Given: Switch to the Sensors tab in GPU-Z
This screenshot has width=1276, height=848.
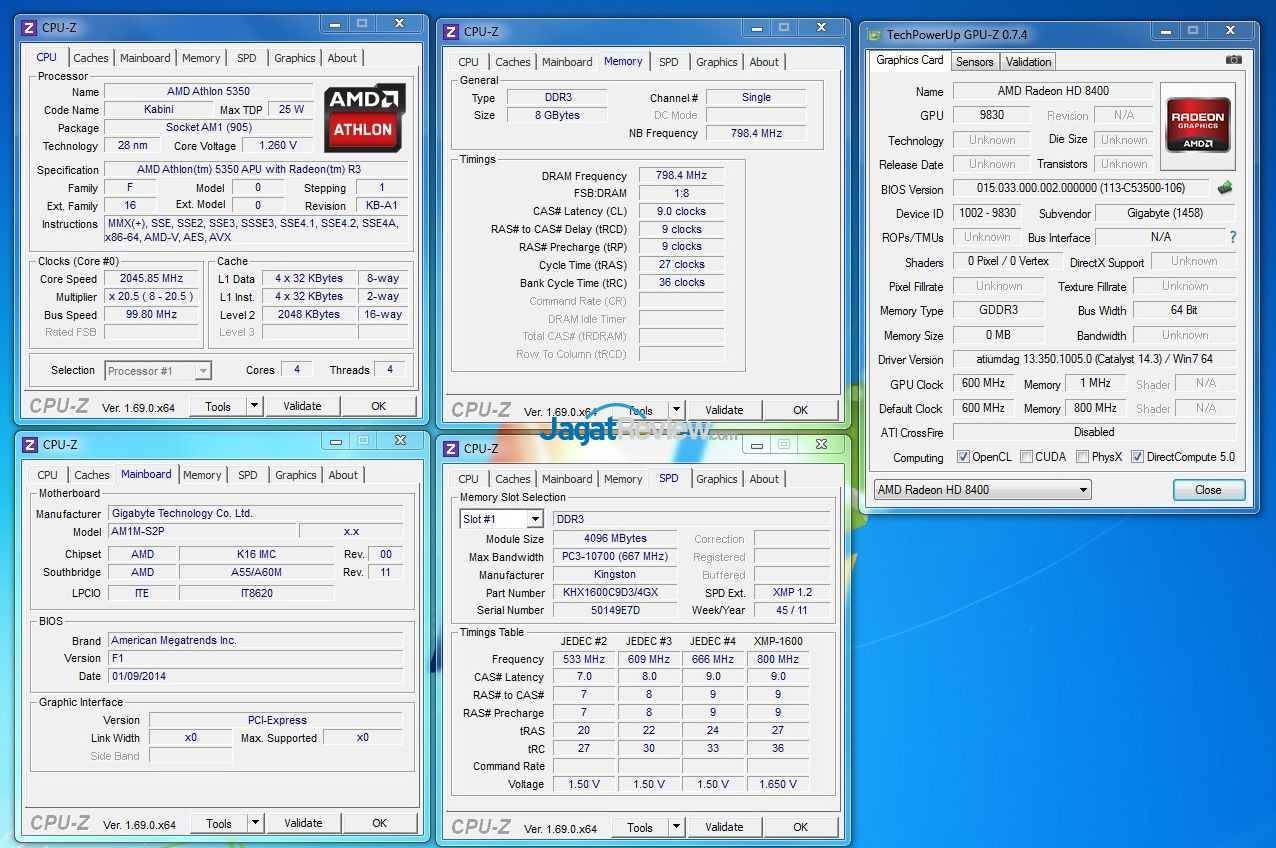Looking at the screenshot, I should [x=974, y=61].
